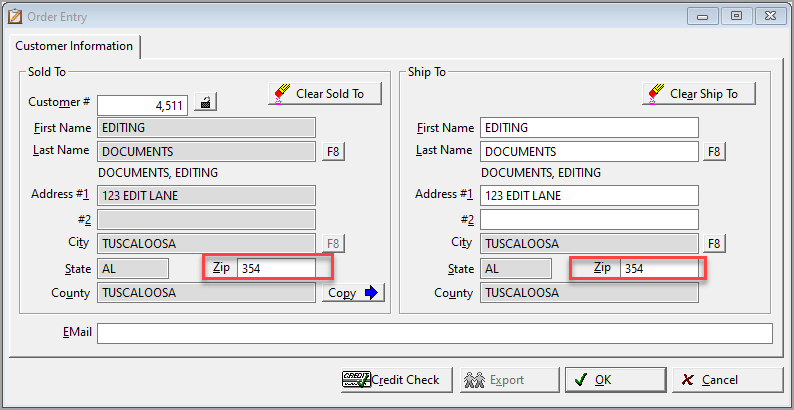Copy Sold To info to Ship To
Viewport: 794px width, 410px height.
click(353, 293)
